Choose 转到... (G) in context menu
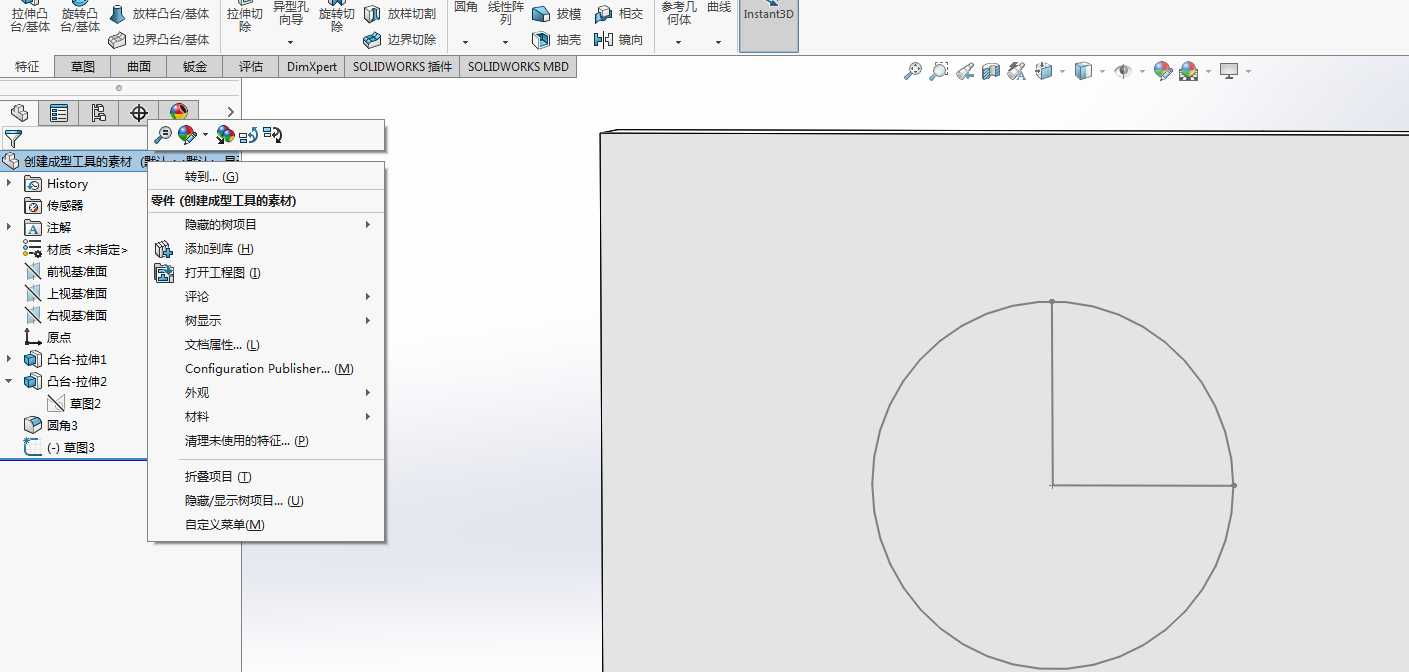 266,177
